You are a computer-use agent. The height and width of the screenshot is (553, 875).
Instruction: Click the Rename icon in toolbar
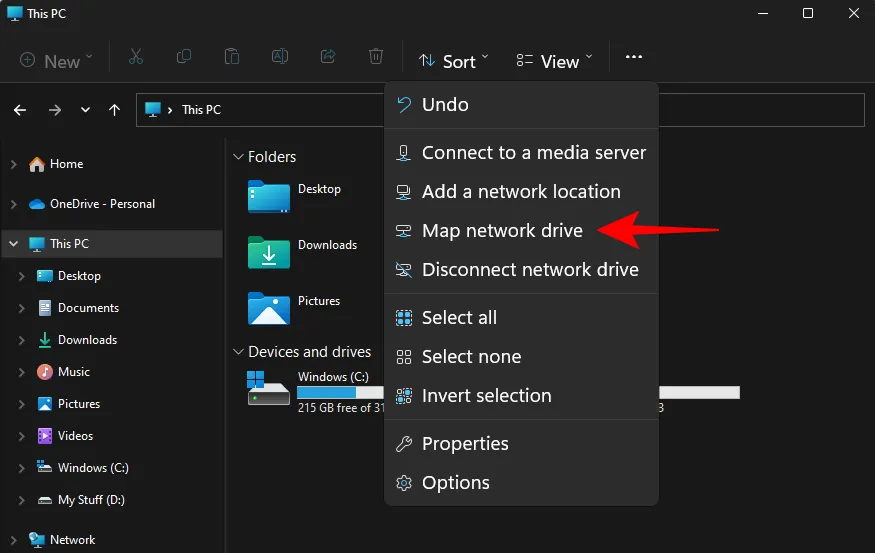click(280, 58)
